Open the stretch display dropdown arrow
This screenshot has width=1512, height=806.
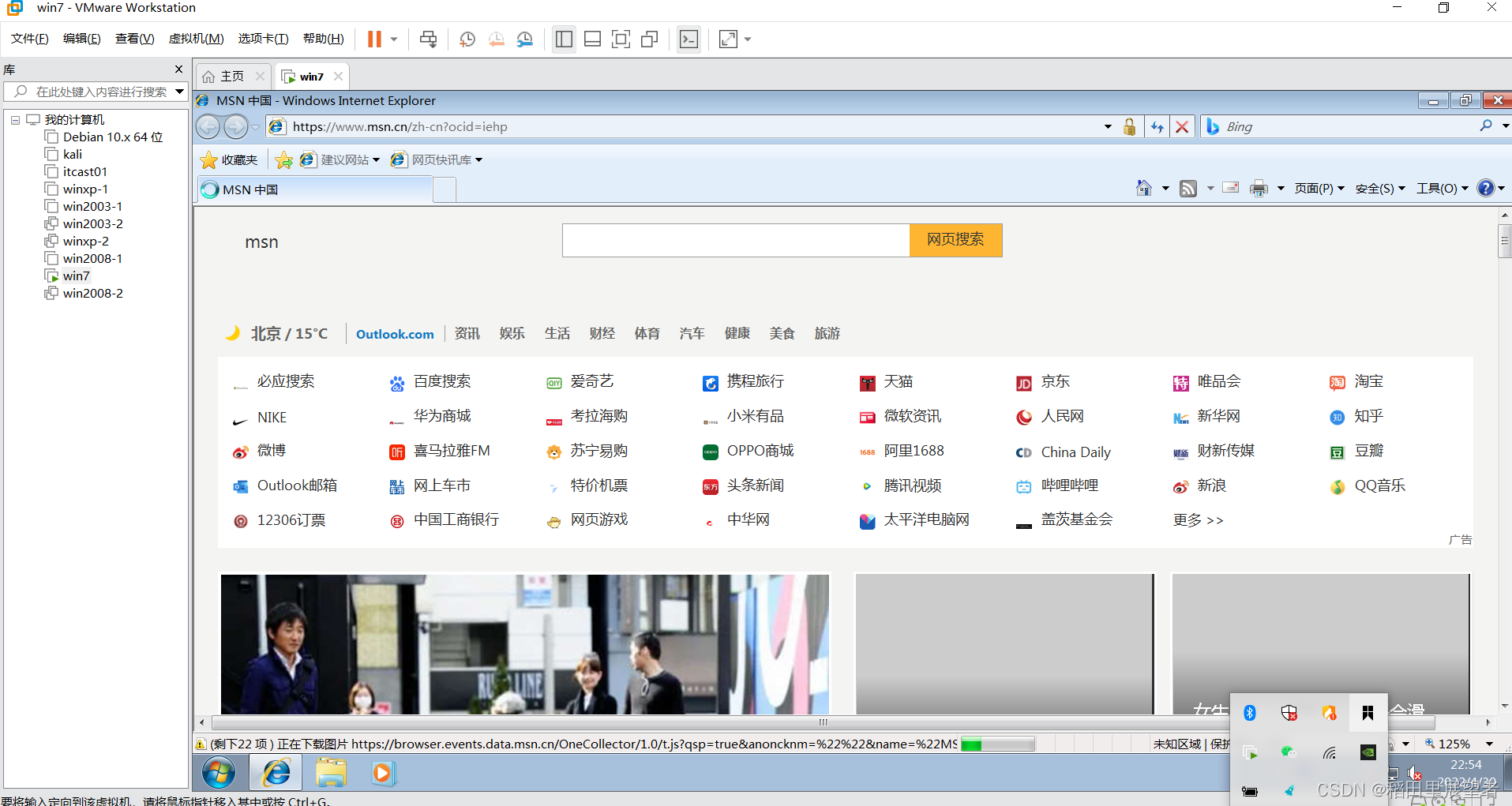(x=748, y=39)
